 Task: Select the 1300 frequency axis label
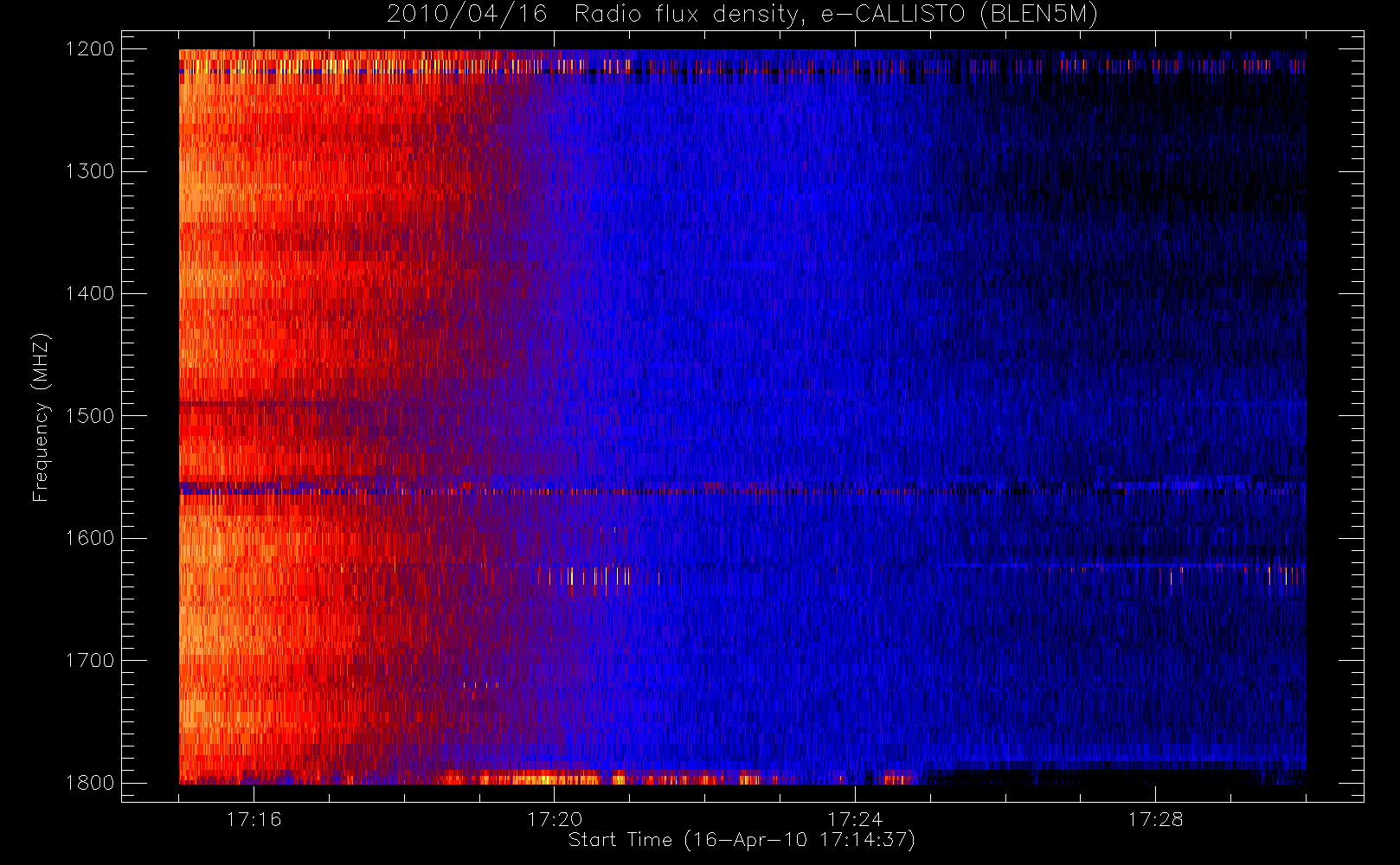click(x=90, y=171)
